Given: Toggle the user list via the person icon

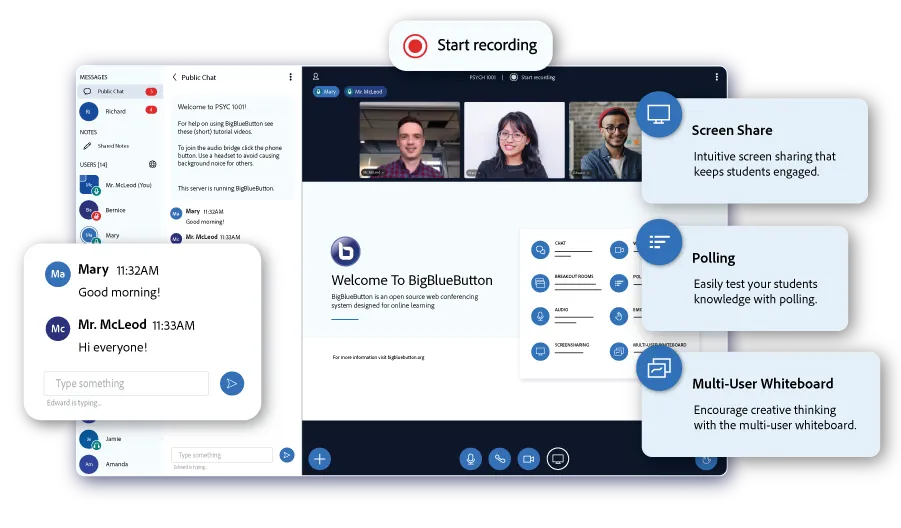Looking at the screenshot, I should coord(315,76).
